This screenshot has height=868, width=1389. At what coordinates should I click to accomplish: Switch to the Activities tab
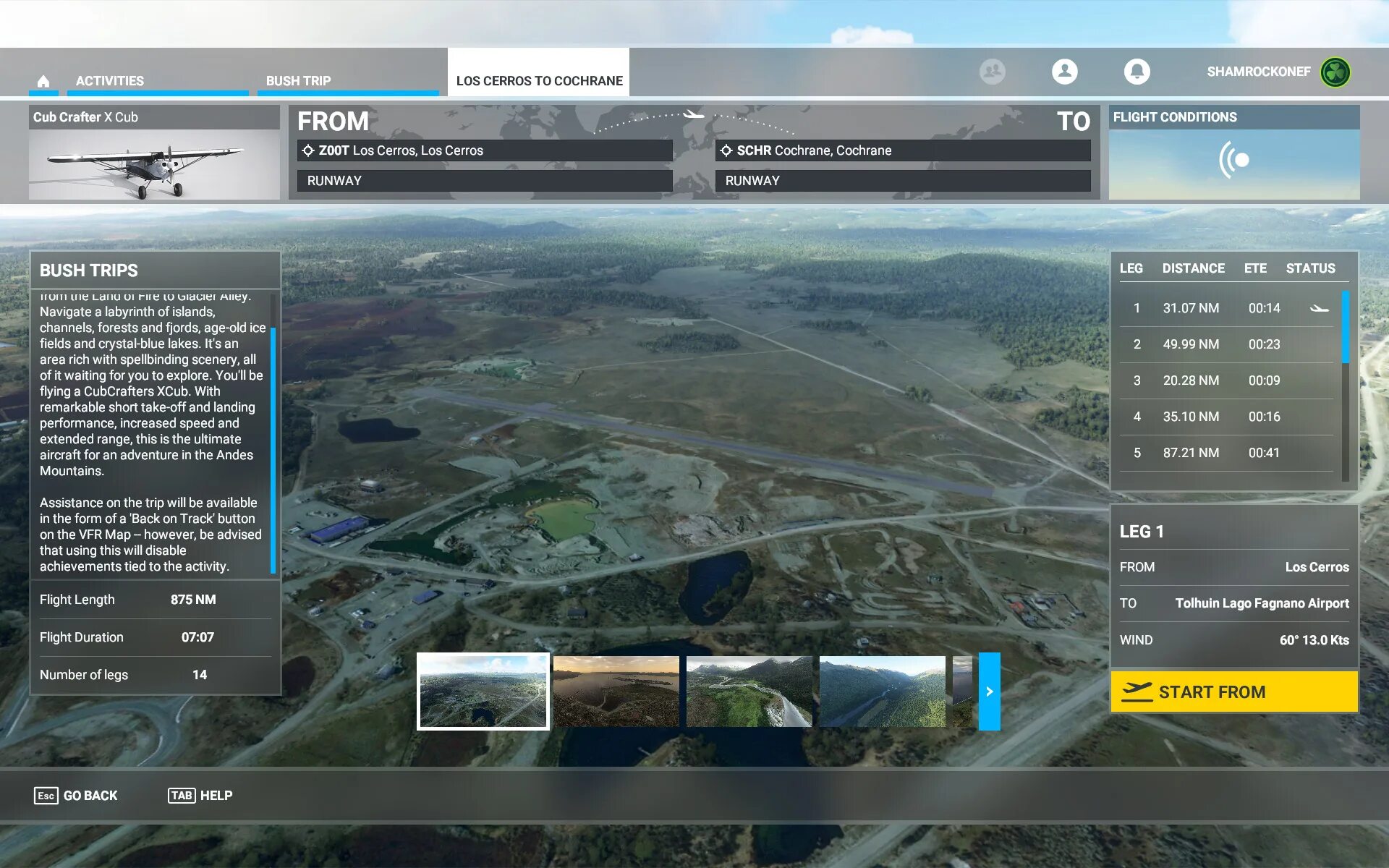point(110,81)
